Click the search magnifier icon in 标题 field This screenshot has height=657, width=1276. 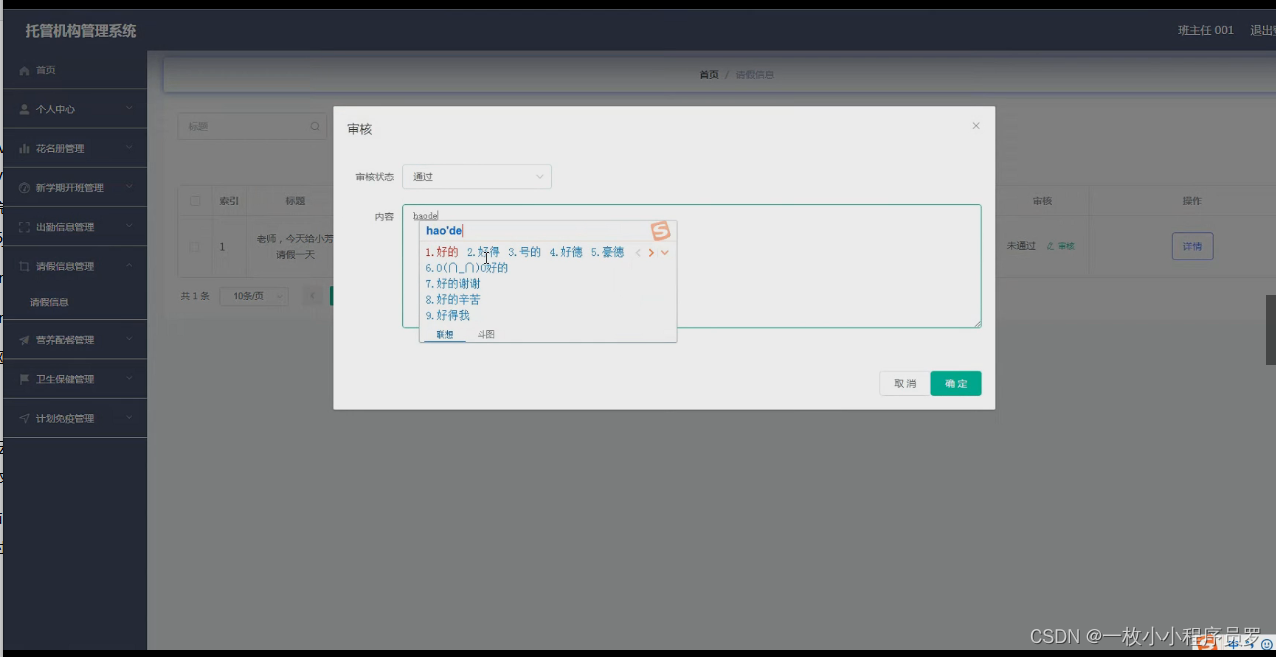pos(315,127)
